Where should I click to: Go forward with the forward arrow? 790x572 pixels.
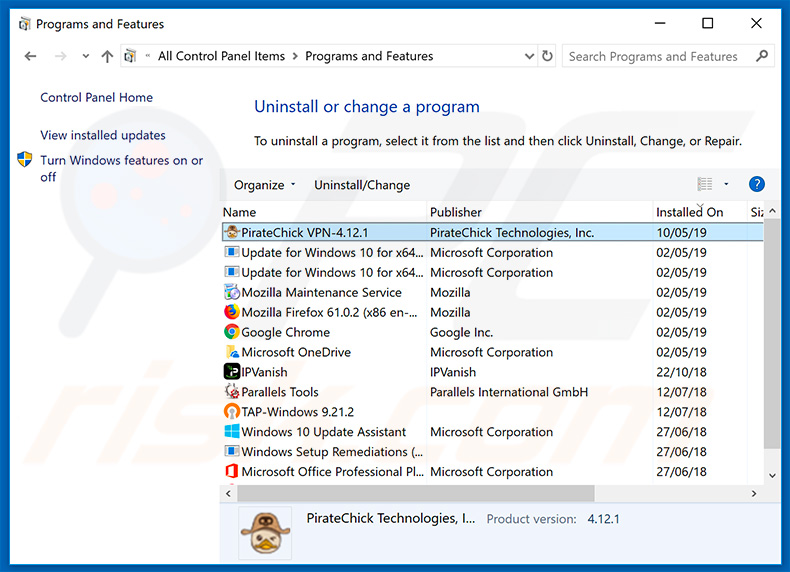pos(60,56)
